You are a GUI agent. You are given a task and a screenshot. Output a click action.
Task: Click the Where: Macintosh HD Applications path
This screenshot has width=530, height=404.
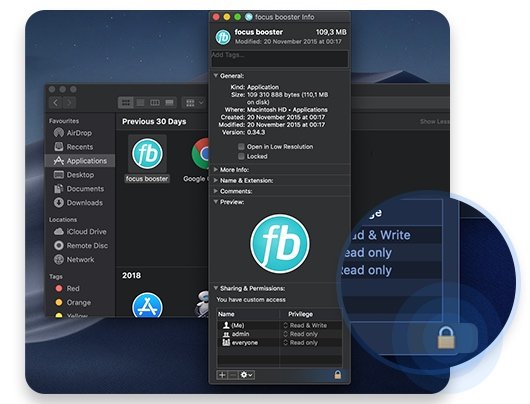pyautogui.click(x=287, y=110)
